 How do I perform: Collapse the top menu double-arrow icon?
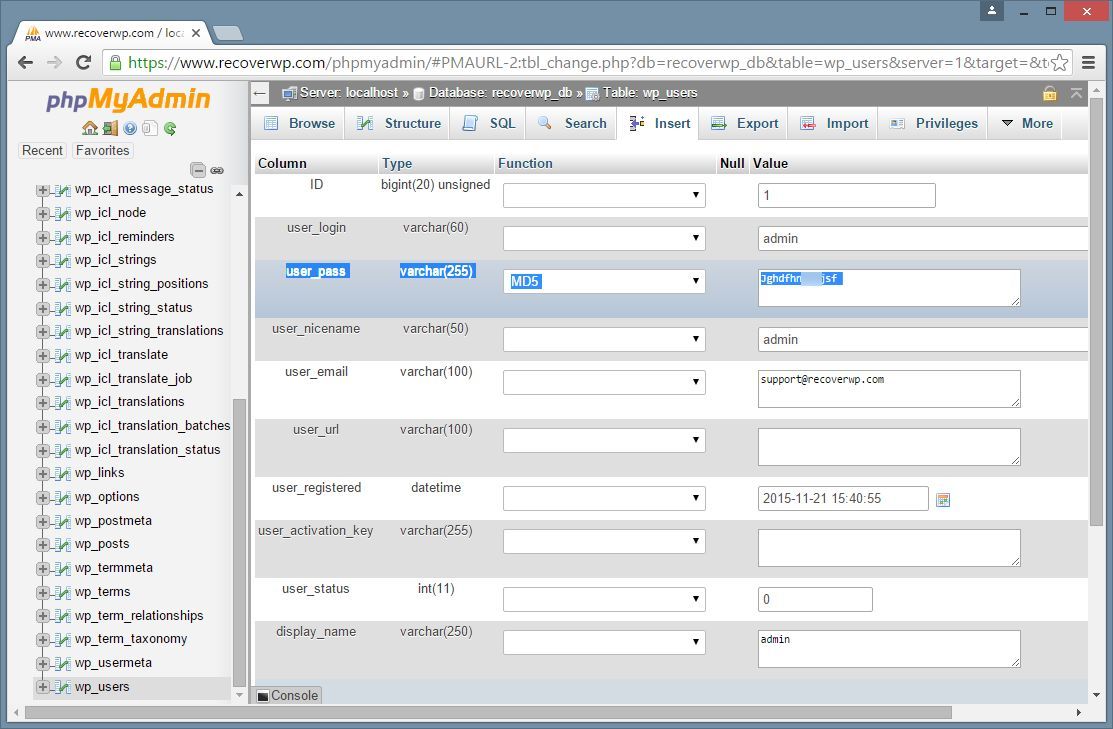pyautogui.click(x=1076, y=93)
